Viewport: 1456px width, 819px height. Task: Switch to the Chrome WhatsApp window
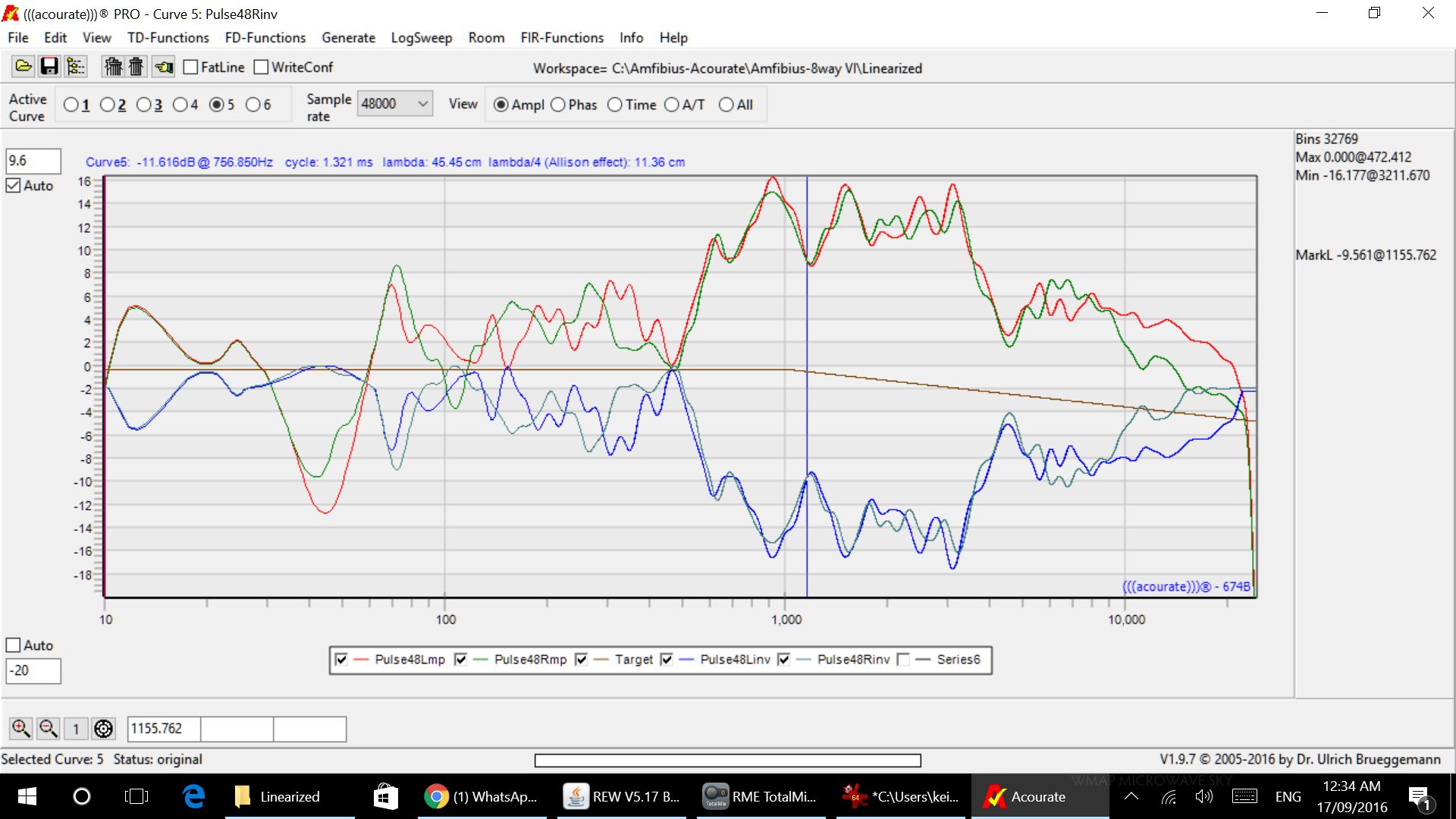pyautogui.click(x=482, y=796)
